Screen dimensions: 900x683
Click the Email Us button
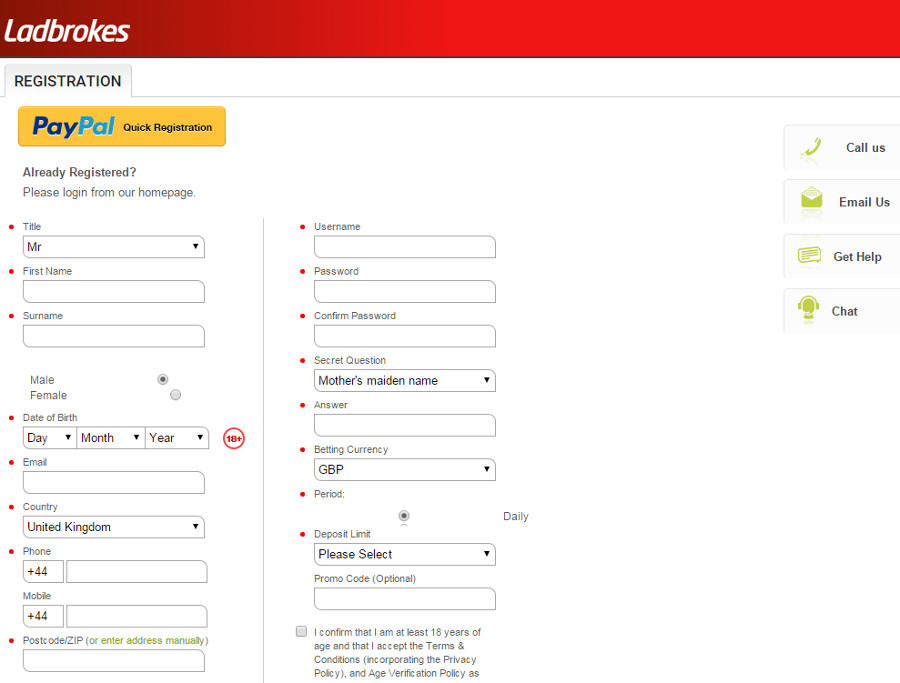pos(841,202)
